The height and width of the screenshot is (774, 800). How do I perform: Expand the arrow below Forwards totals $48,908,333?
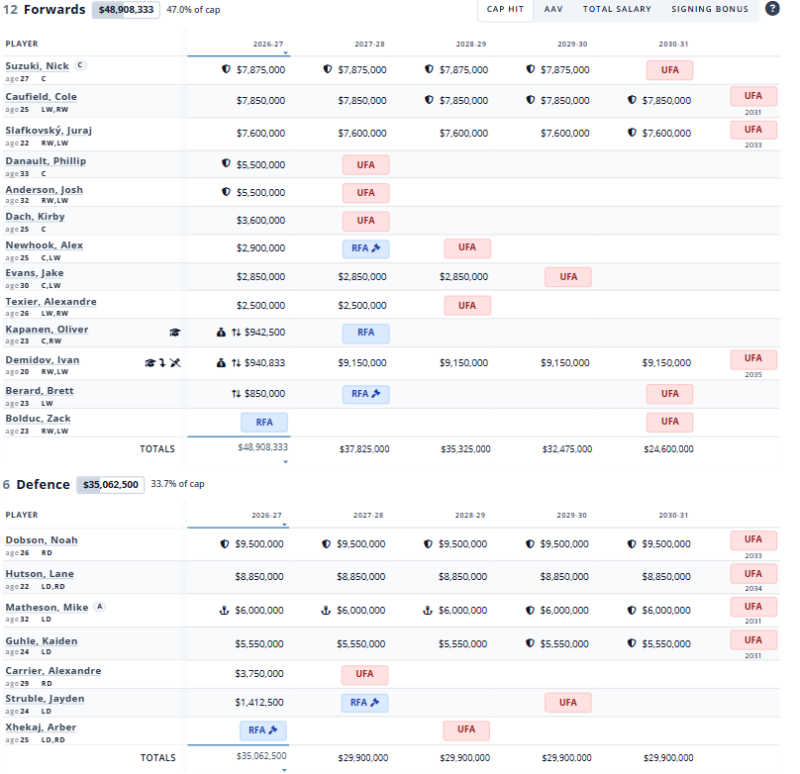point(286,462)
